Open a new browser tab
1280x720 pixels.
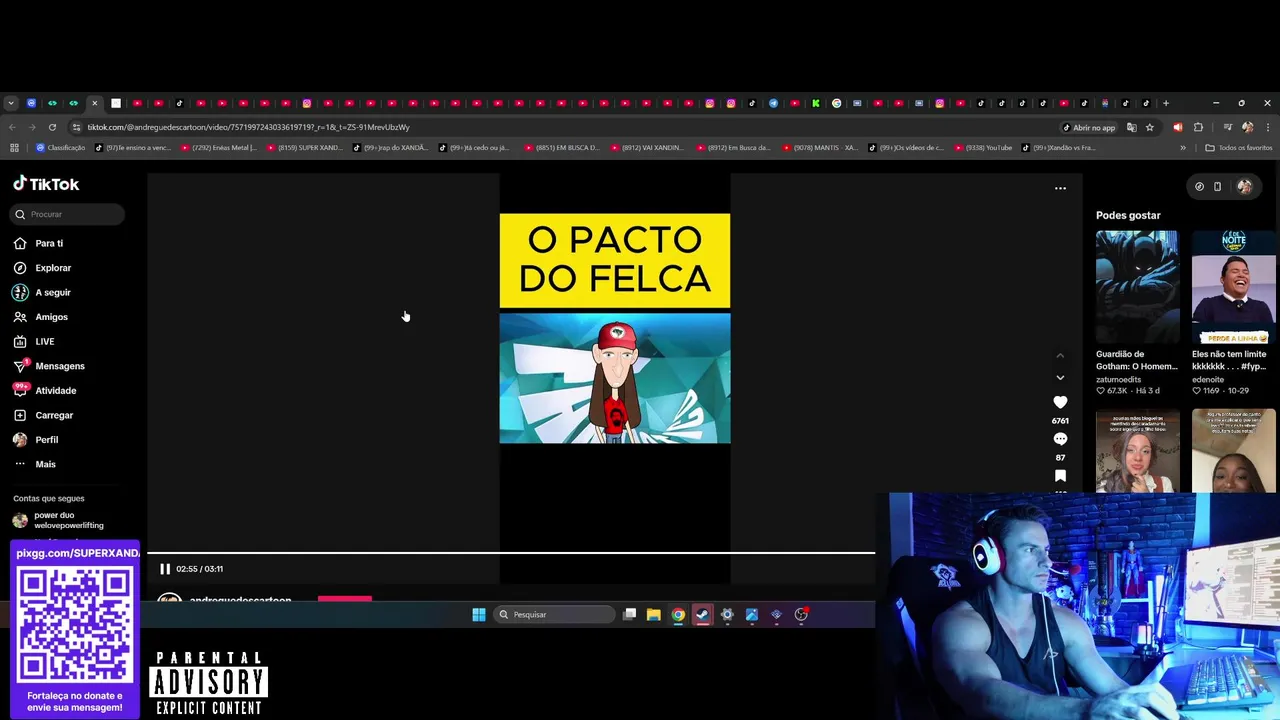click(1166, 103)
